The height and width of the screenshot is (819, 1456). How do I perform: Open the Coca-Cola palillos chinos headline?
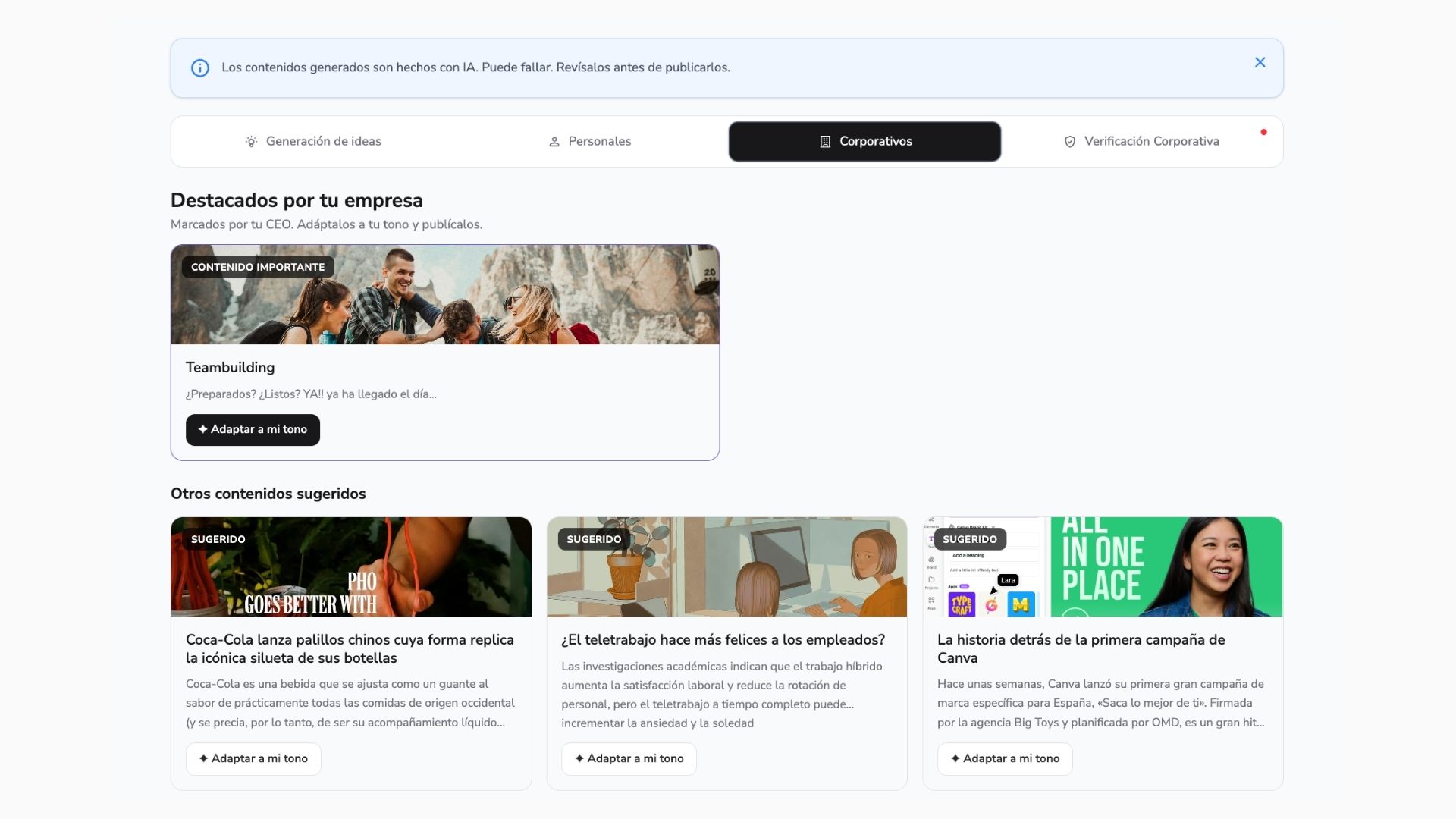click(350, 648)
